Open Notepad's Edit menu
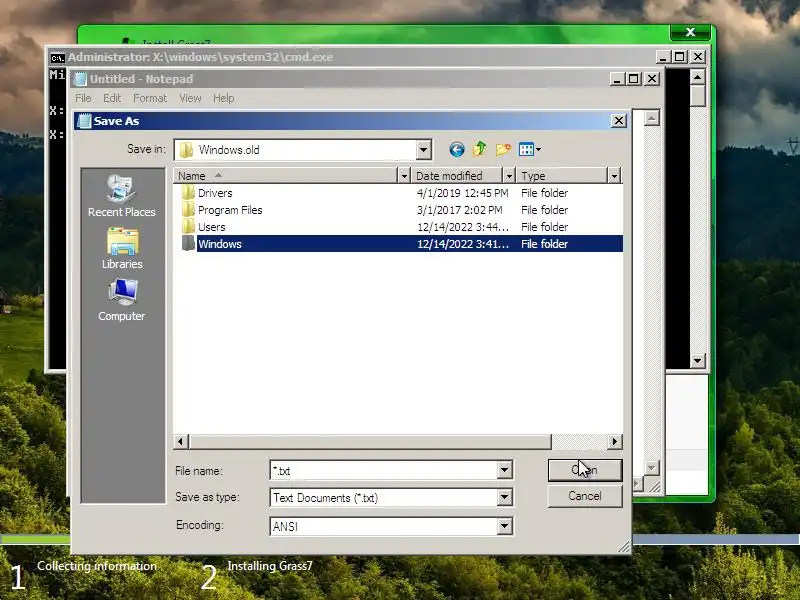800x600 pixels. (112, 98)
